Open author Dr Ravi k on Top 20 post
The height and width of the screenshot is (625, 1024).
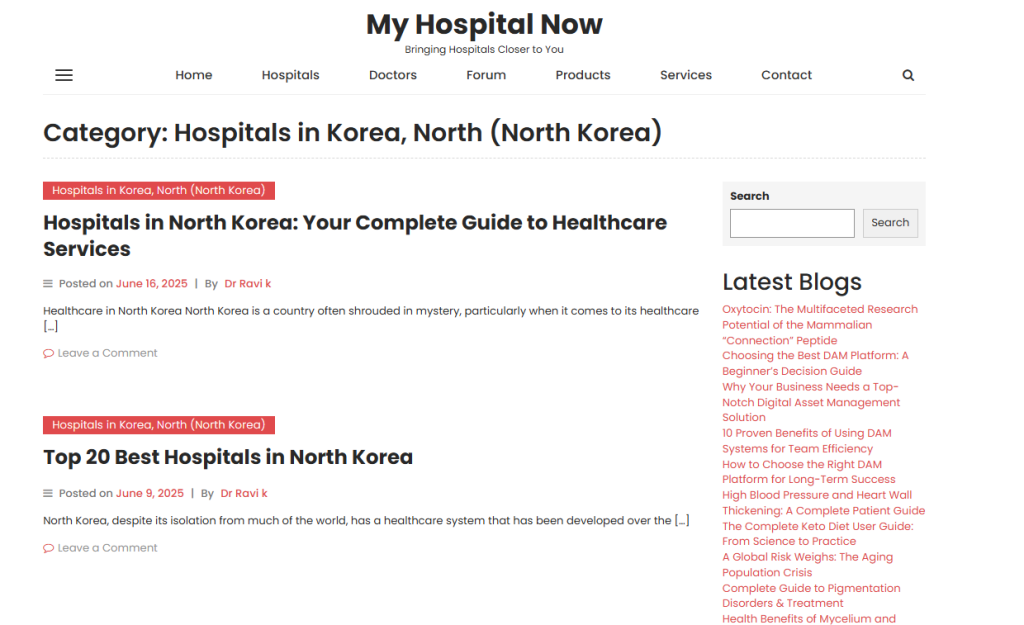pos(244,493)
